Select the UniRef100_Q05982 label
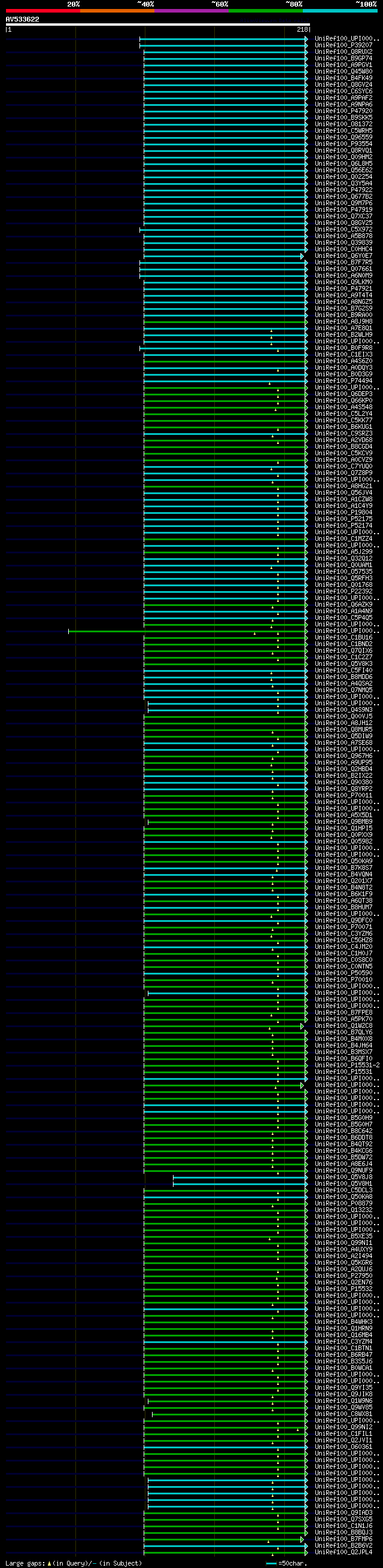The width and height of the screenshot is (383, 1568). click(344, 842)
